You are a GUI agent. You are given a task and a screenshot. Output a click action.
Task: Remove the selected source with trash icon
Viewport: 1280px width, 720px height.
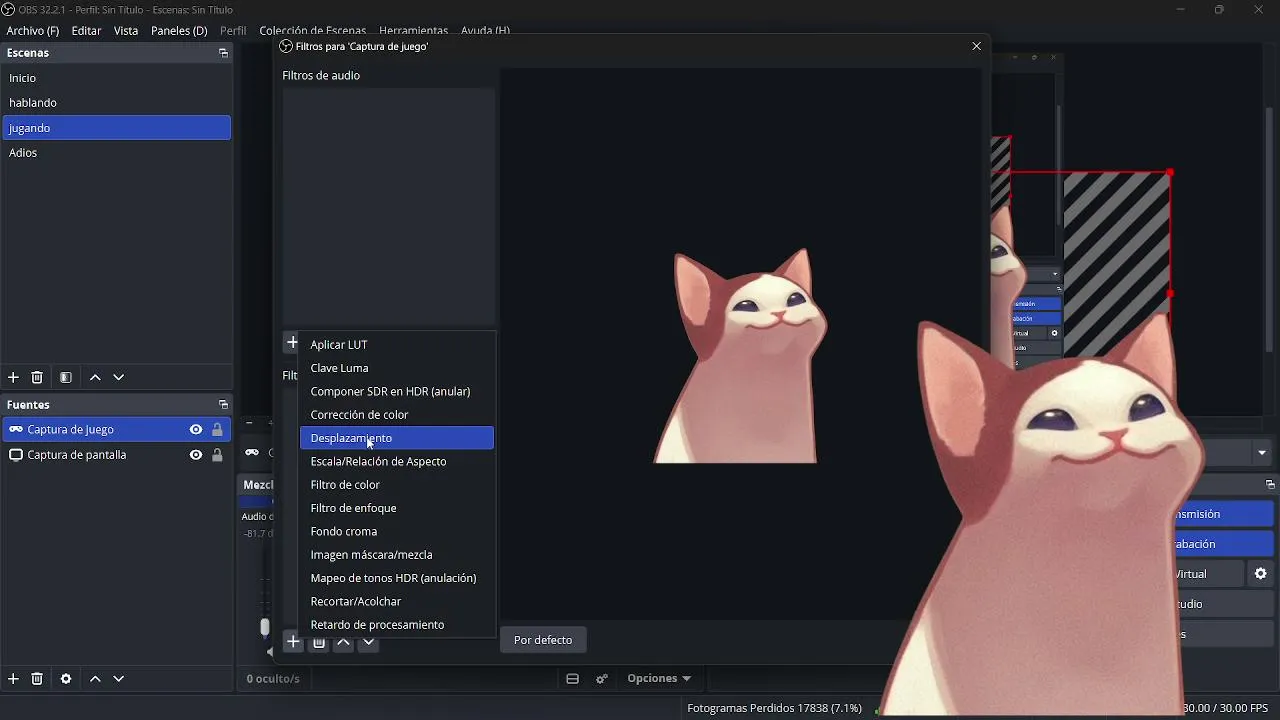tap(37, 679)
